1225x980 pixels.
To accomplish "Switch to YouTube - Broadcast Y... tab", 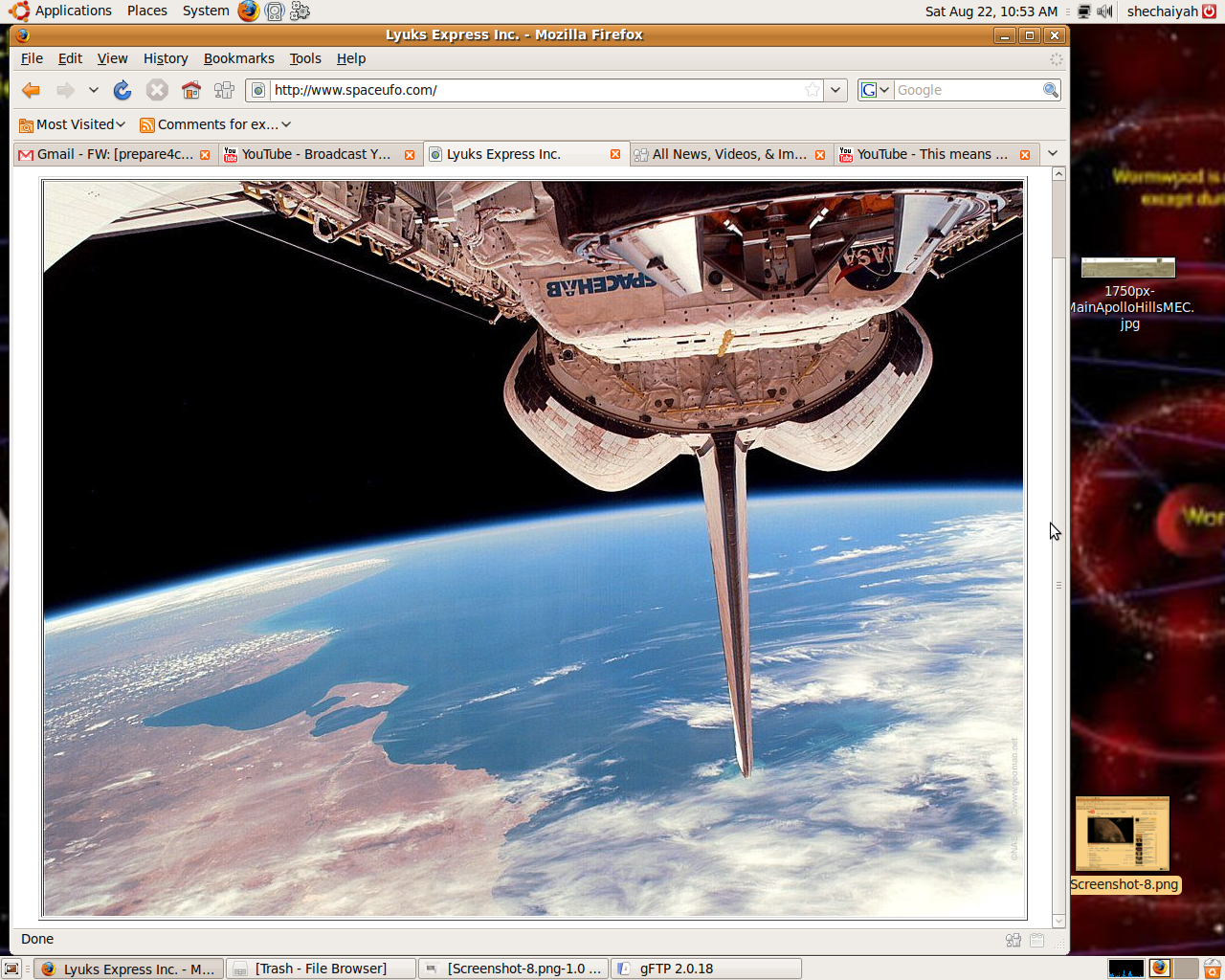I will point(320,154).
